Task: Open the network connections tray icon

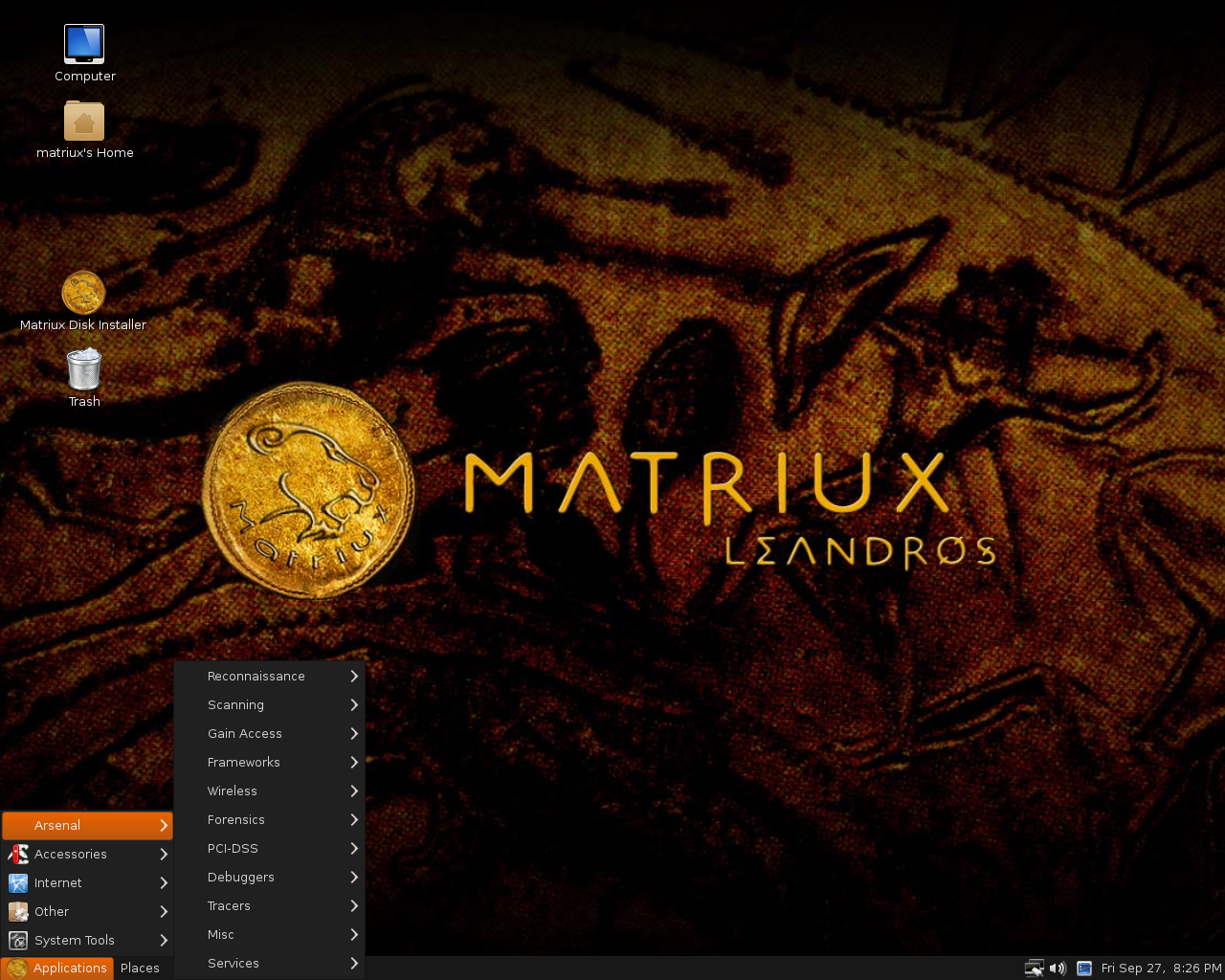Action: click(1035, 968)
